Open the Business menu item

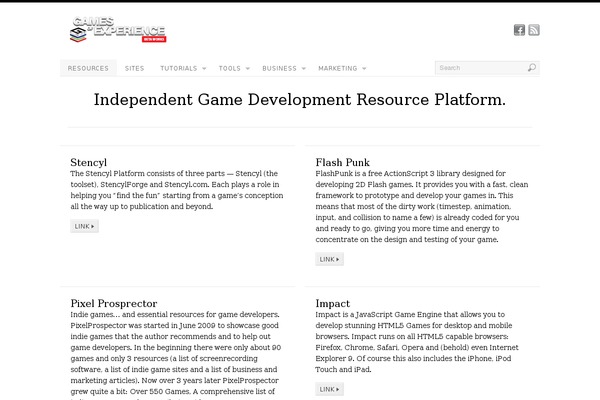click(x=279, y=68)
